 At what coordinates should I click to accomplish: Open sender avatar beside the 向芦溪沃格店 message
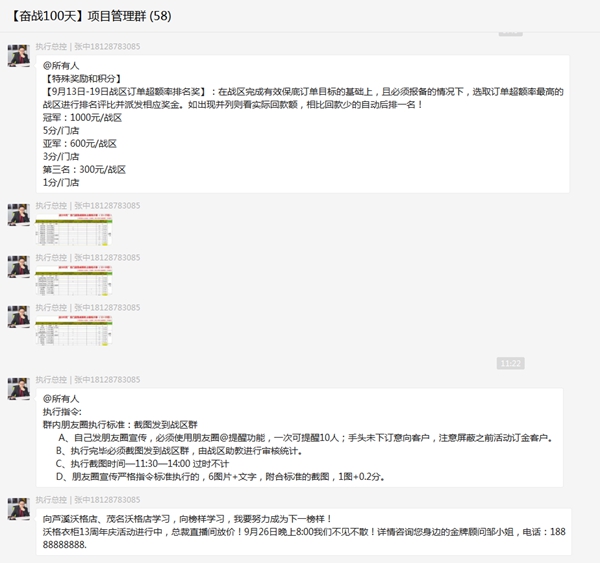click(x=19, y=509)
